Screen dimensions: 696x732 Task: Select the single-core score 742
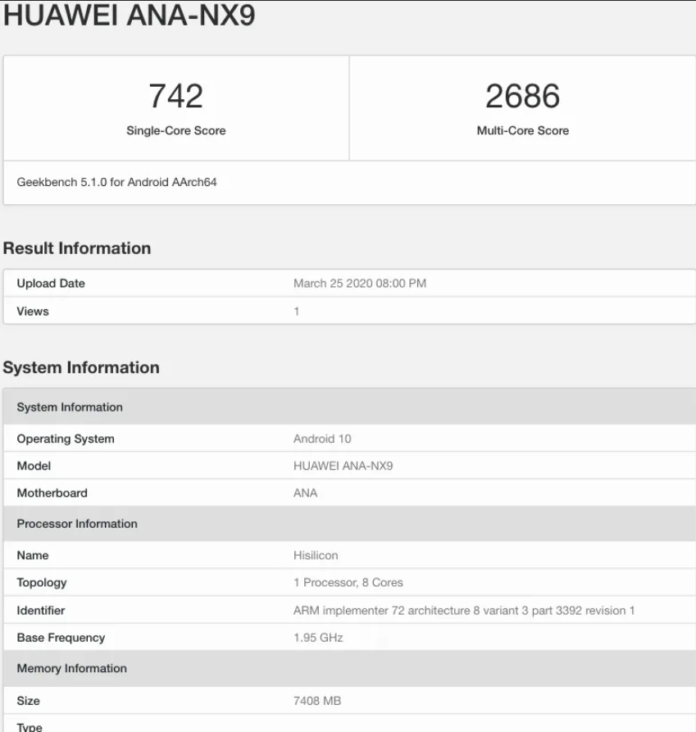click(x=176, y=96)
